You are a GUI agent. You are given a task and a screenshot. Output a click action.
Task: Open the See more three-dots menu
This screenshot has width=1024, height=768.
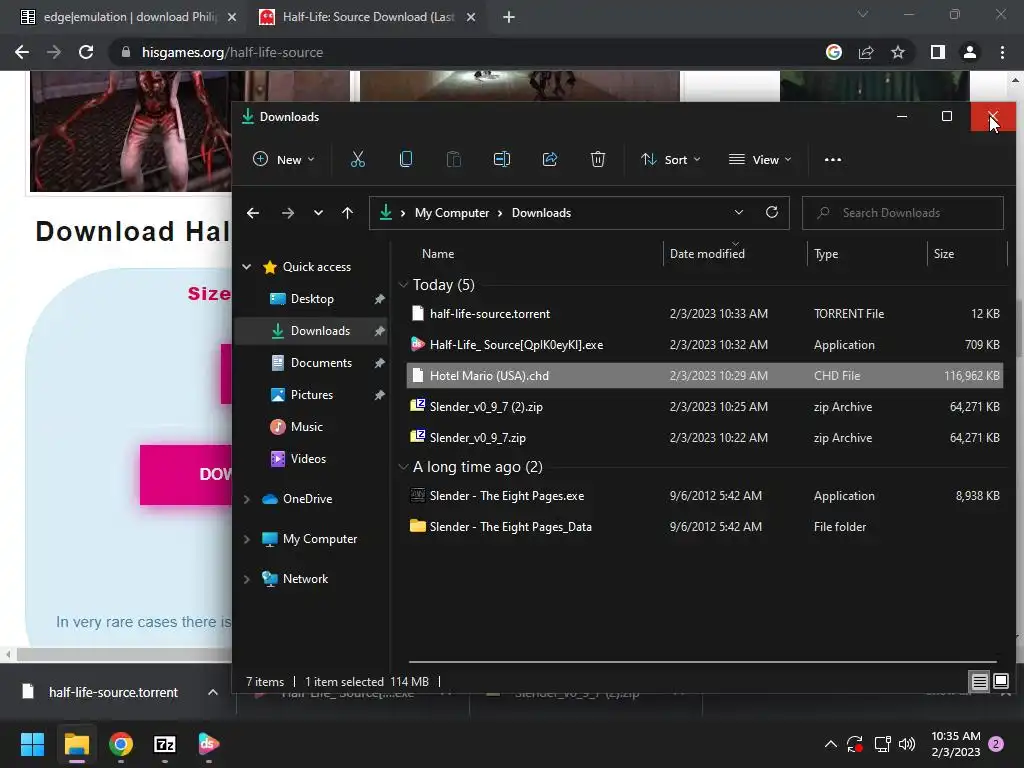tap(833, 159)
